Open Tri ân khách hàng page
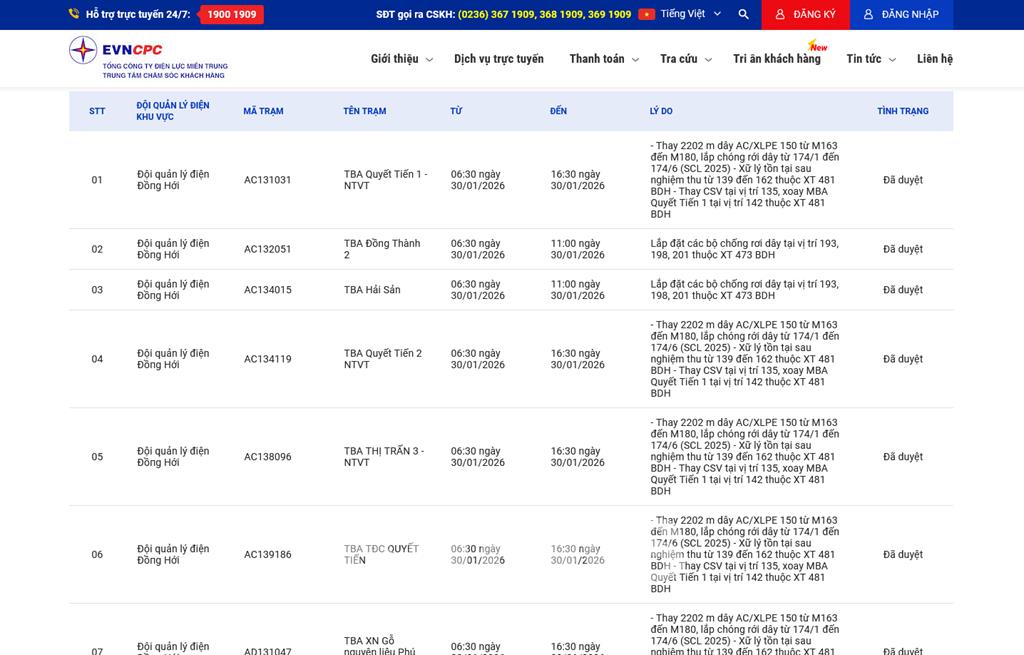The width and height of the screenshot is (1024, 655). click(x=776, y=59)
